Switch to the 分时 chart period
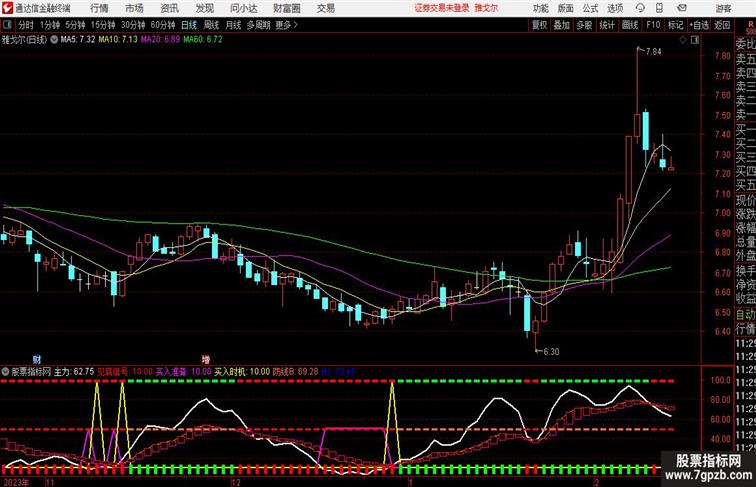This screenshot has height=487, width=756. [26, 25]
